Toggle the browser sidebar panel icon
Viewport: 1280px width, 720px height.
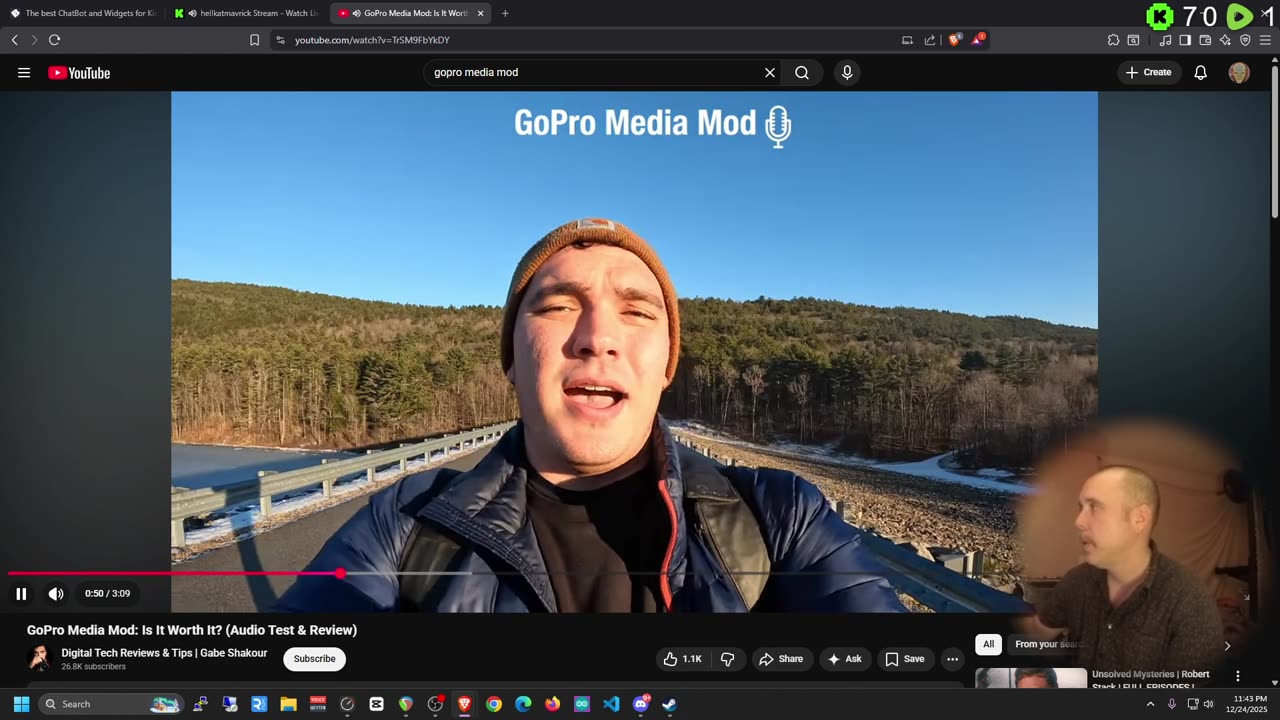[1185, 40]
